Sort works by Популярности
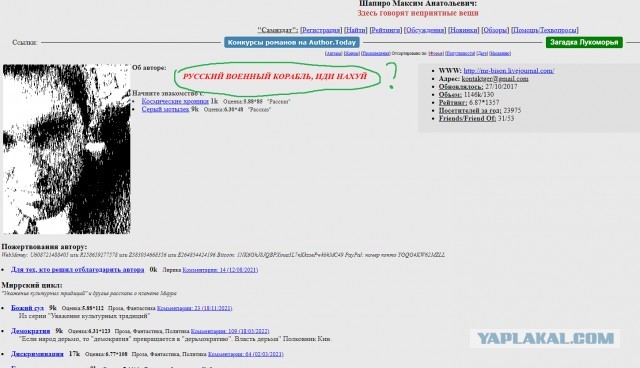640x368 pixels. point(460,53)
